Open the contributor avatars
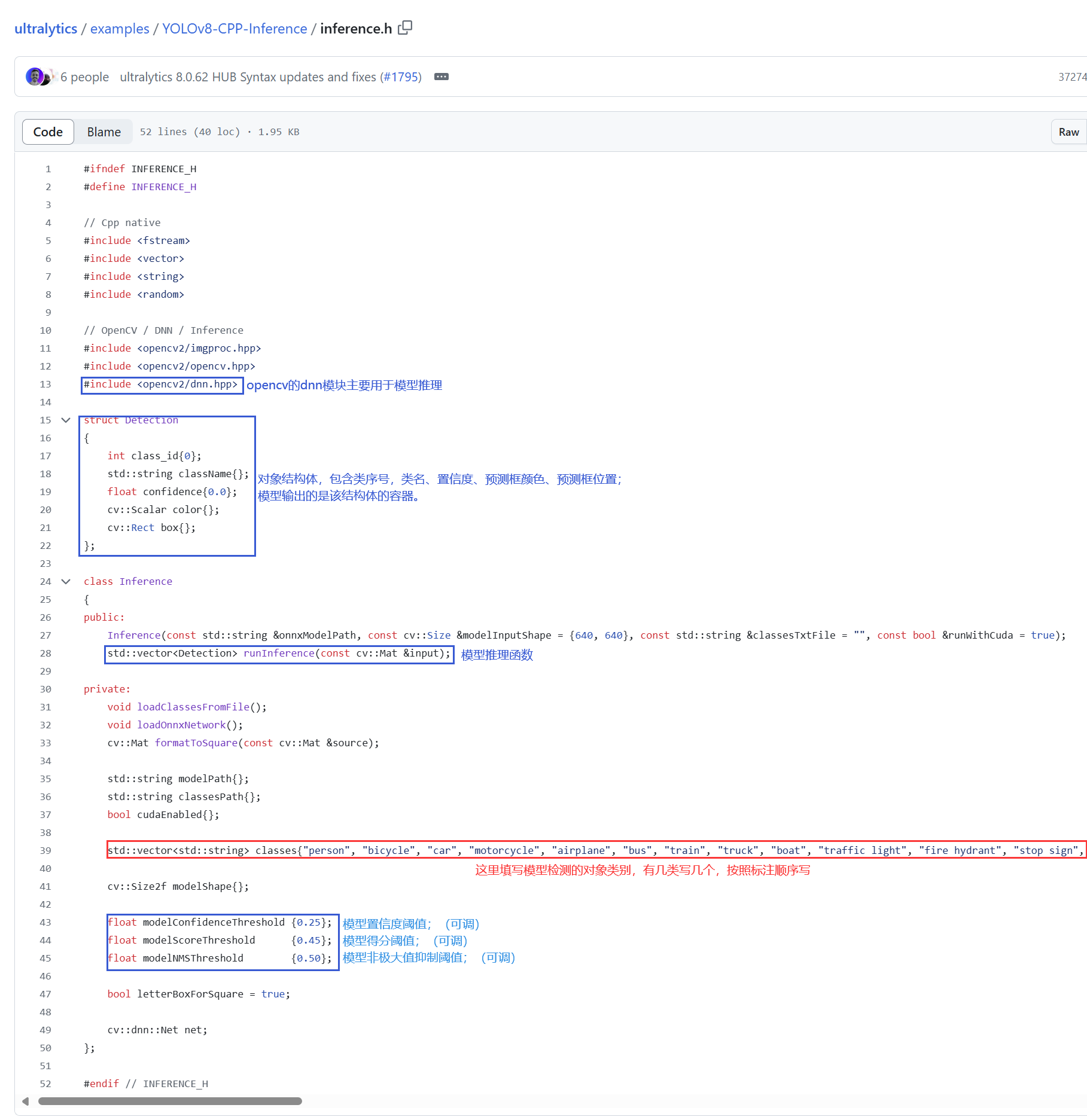Screen dimensions: 1087x1120 (40, 77)
